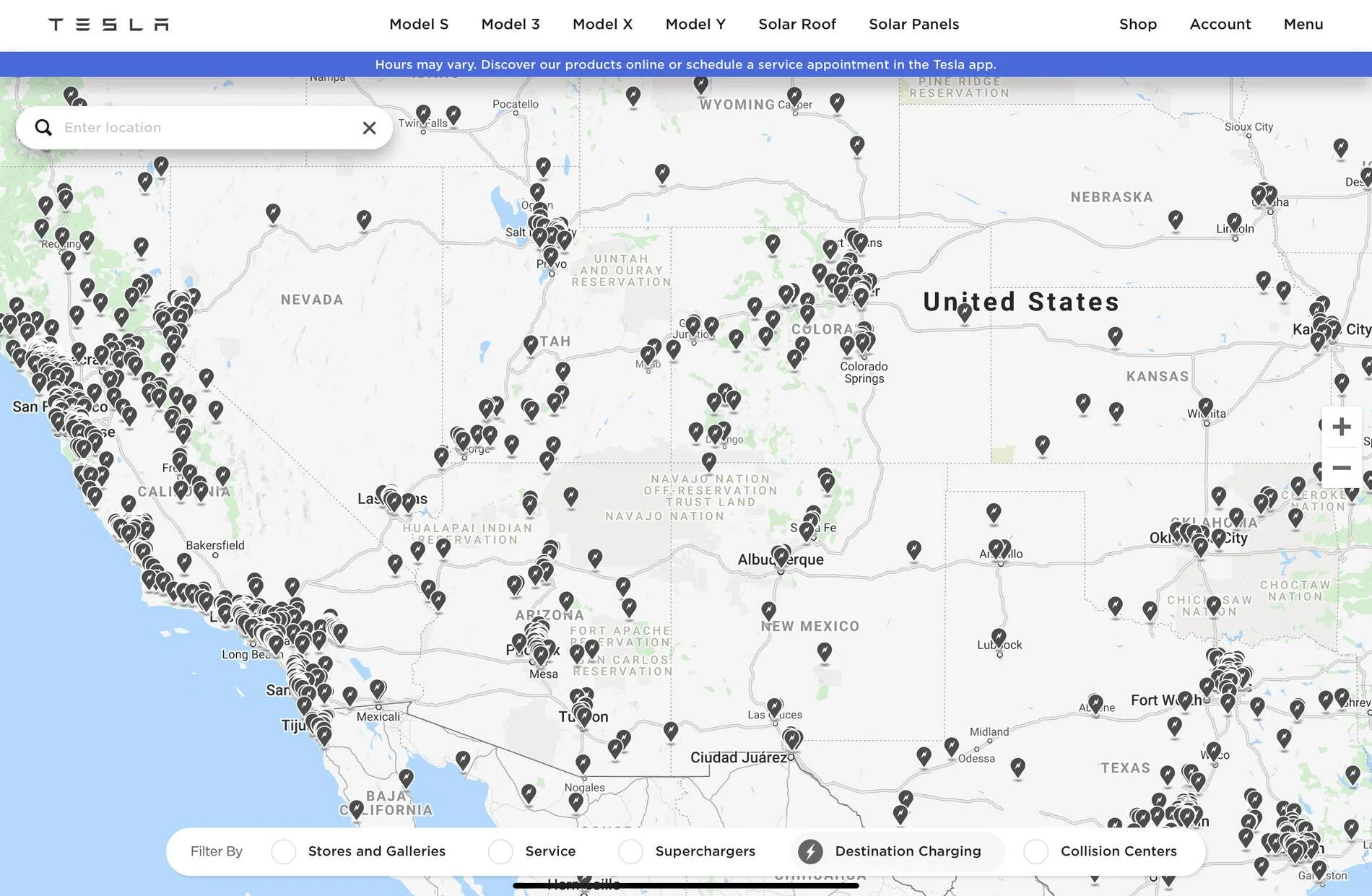Toggle the Destination Charging filter label
Image resolution: width=1372 pixels, height=896 pixels.
(908, 851)
